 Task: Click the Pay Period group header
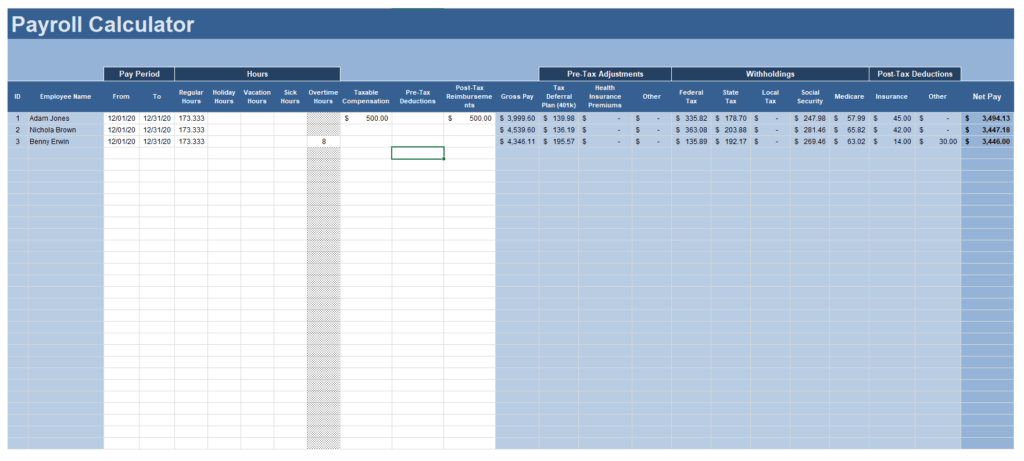pos(139,74)
